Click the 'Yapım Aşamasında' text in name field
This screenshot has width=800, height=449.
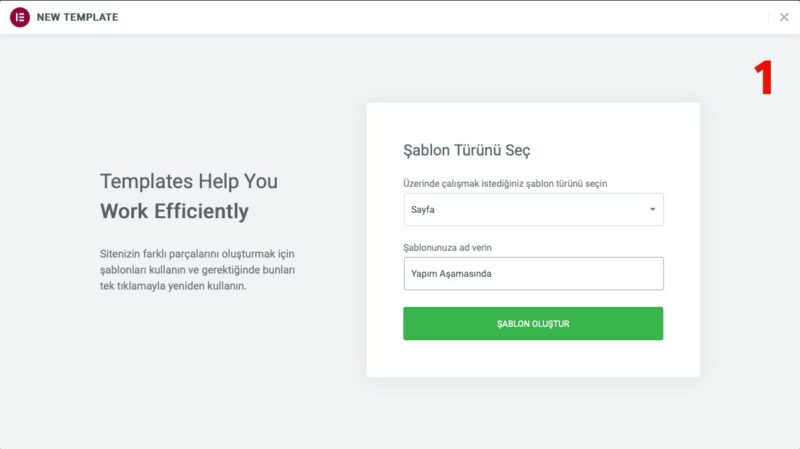click(452, 273)
